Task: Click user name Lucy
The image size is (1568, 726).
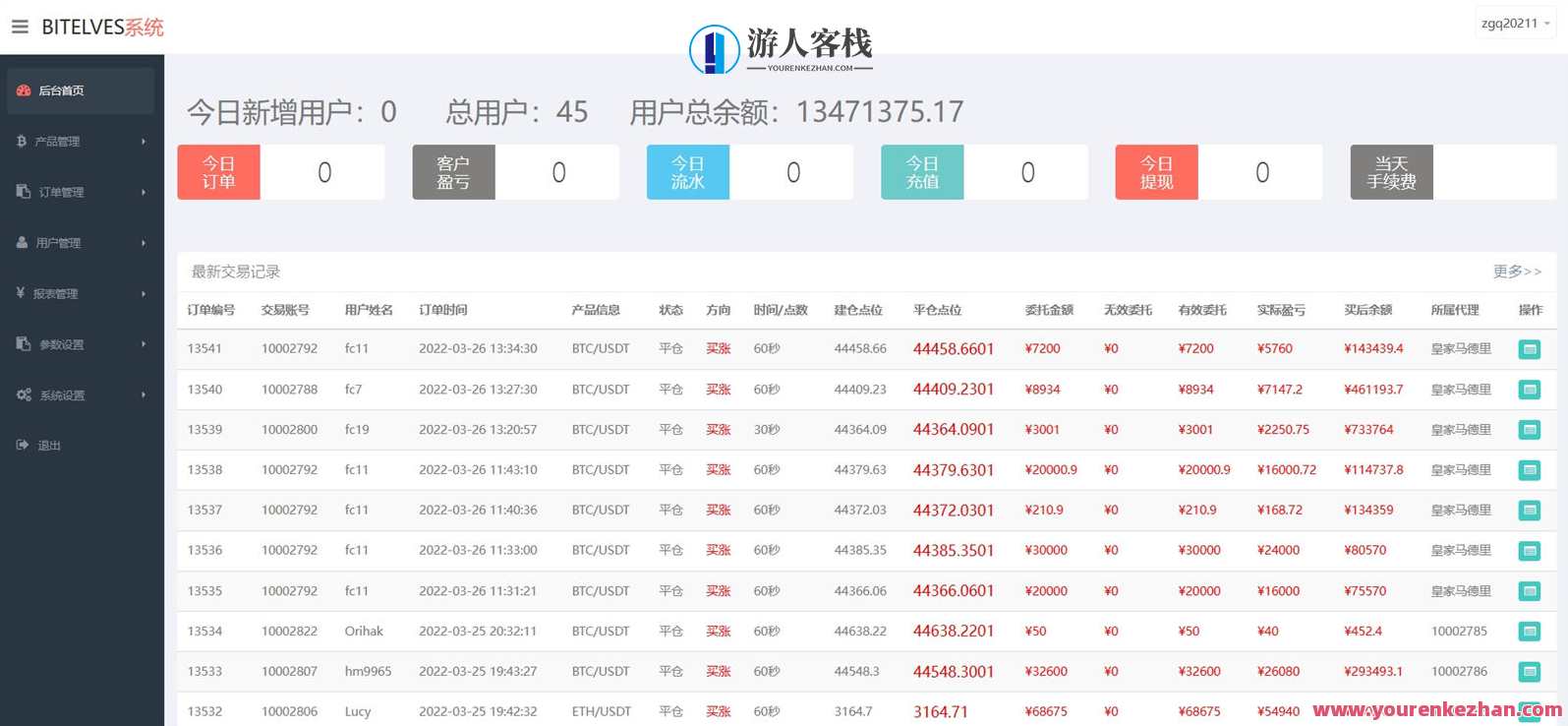Action: 358,712
